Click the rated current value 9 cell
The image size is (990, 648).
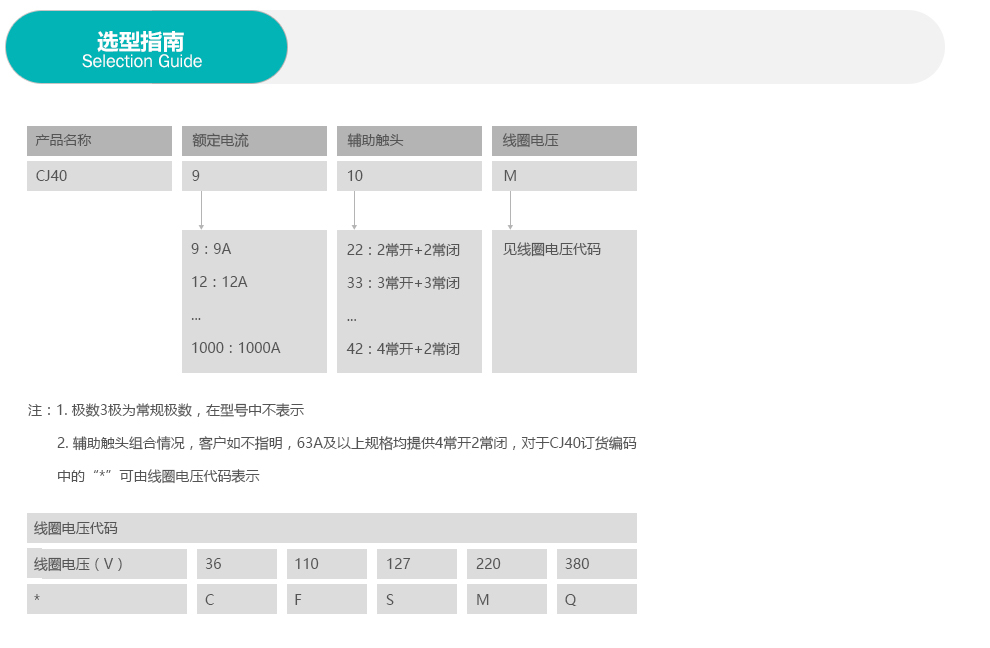[x=254, y=176]
